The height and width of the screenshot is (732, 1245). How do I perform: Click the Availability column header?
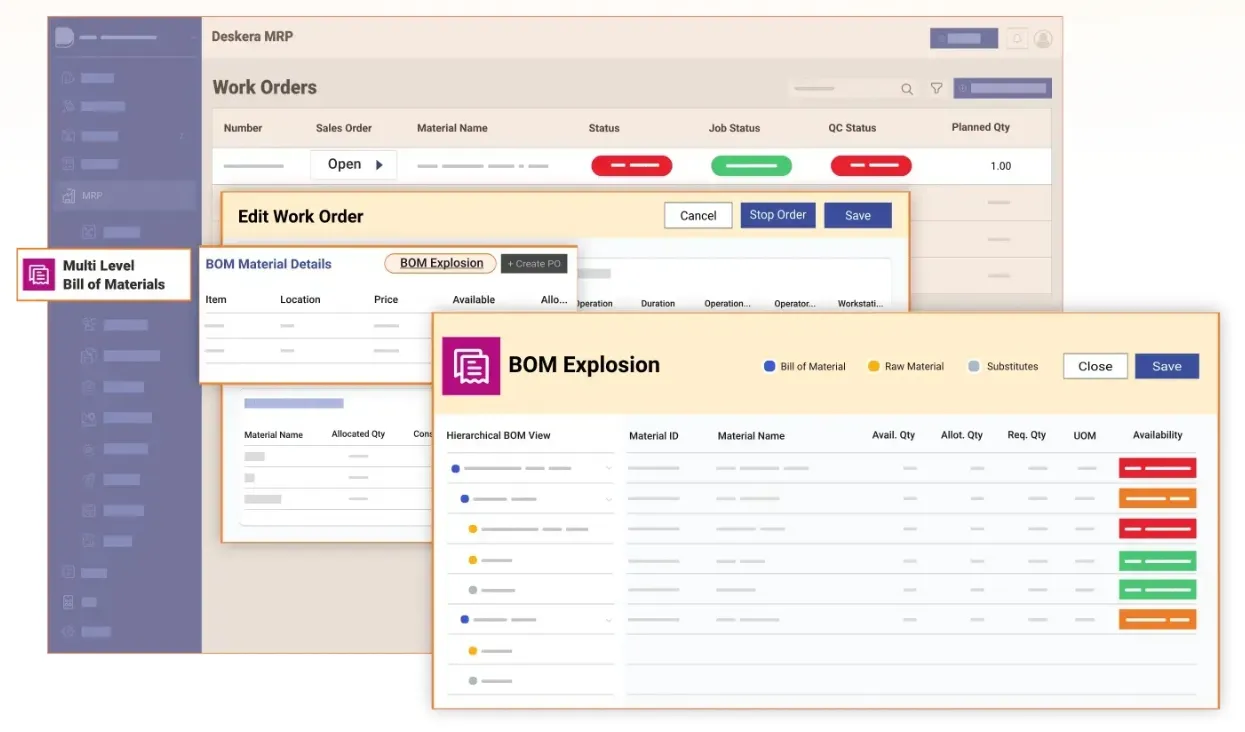pos(1158,435)
